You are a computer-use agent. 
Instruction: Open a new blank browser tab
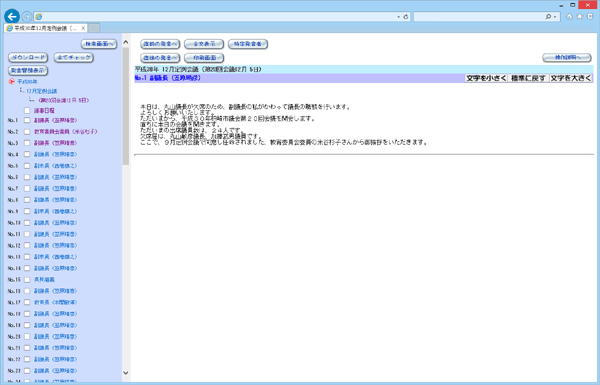pos(94,28)
